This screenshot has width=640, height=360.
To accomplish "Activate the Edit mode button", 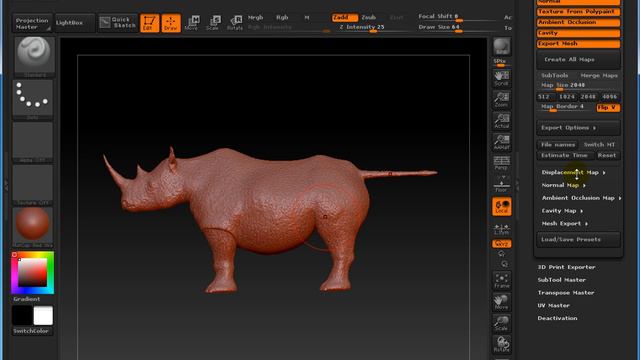I will pyautogui.click(x=149, y=23).
